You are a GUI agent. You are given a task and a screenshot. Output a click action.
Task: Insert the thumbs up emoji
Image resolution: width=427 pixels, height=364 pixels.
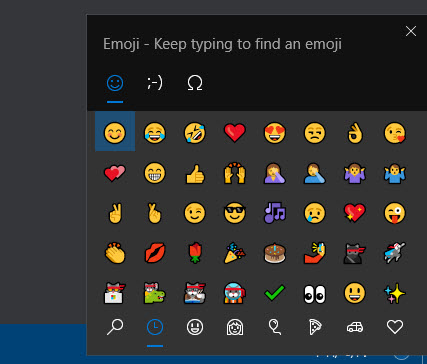[195, 174]
